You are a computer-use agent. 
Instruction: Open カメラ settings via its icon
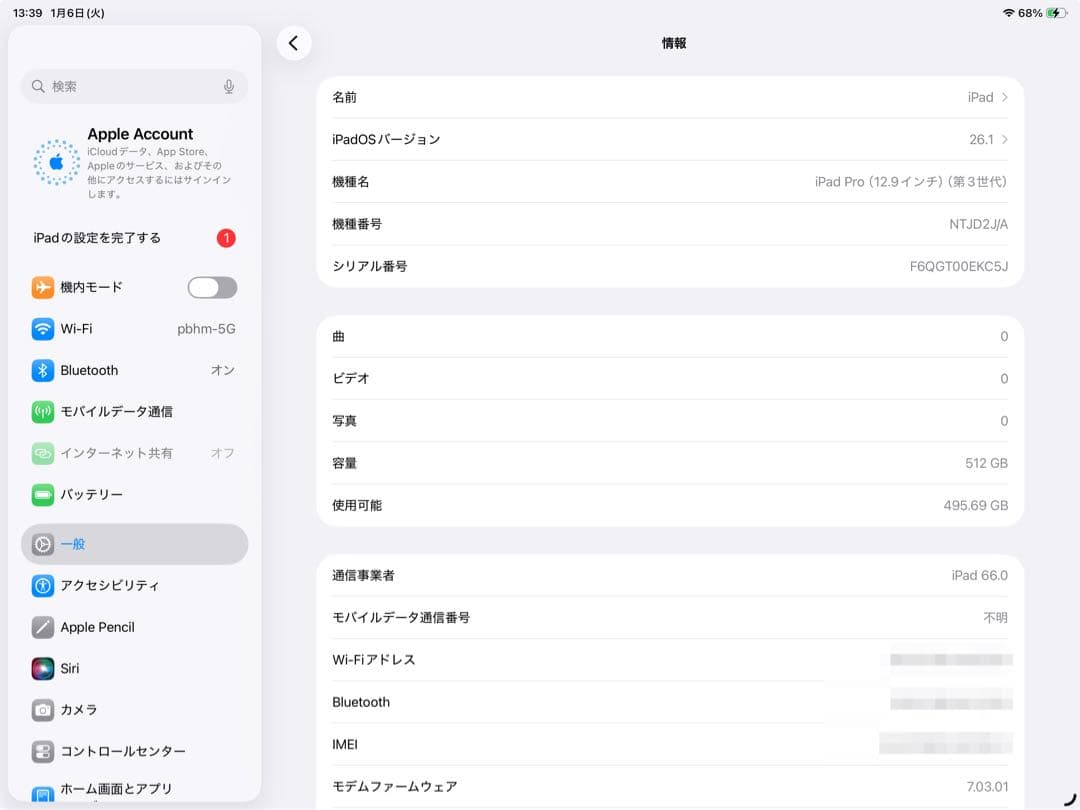coord(42,710)
